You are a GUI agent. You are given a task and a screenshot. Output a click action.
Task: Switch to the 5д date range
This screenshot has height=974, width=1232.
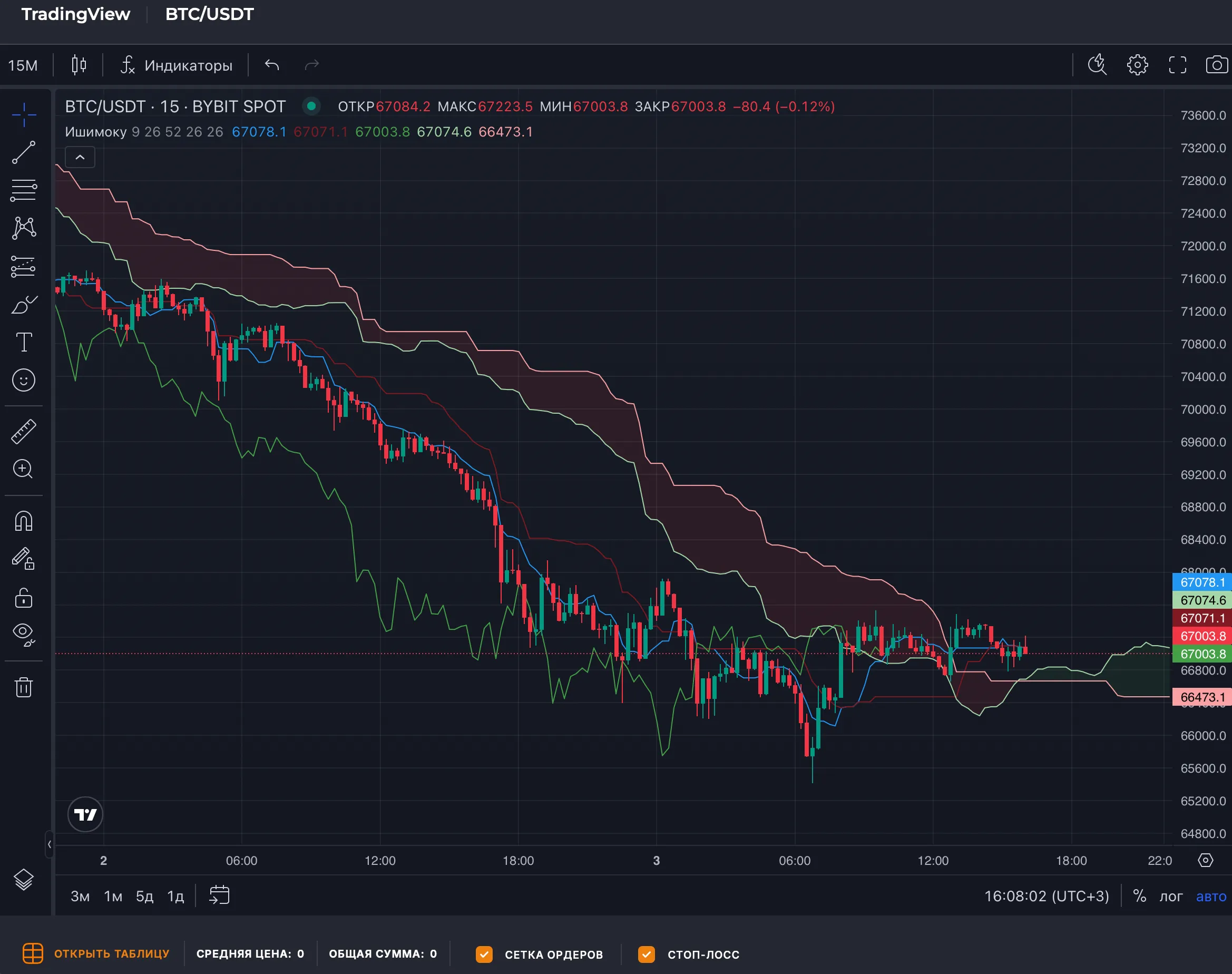coord(144,896)
